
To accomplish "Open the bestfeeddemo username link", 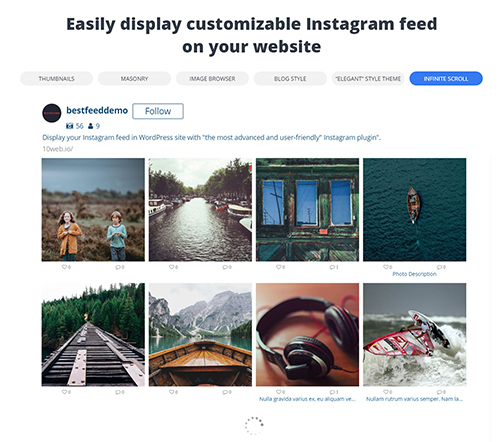I will tap(97, 110).
